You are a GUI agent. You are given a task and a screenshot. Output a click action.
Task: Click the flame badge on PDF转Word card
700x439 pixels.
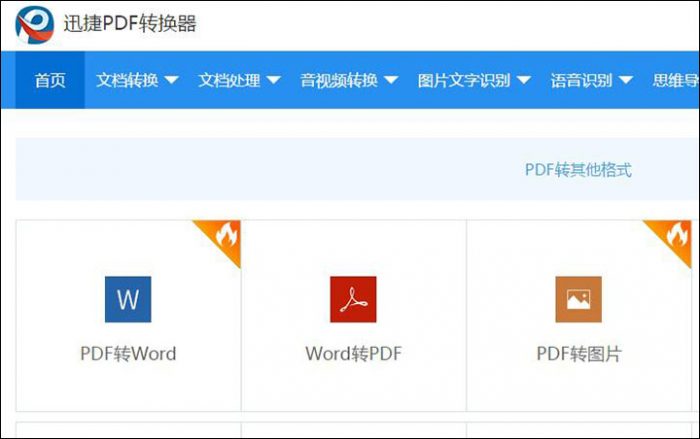225,235
